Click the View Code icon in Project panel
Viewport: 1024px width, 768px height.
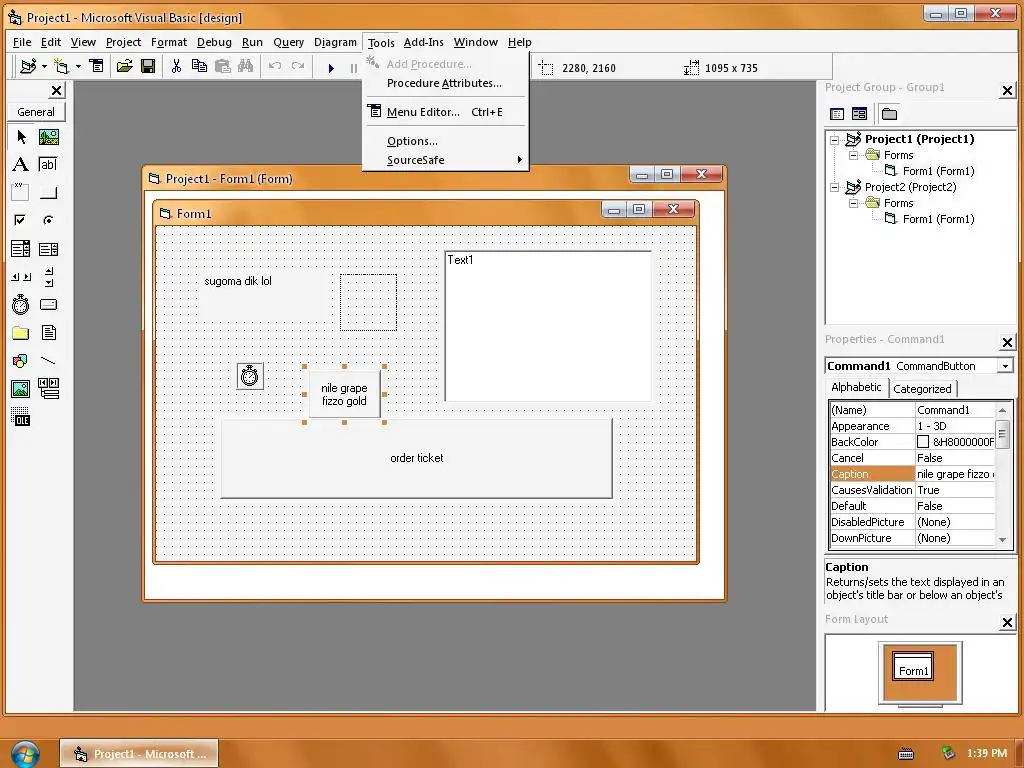pos(837,114)
